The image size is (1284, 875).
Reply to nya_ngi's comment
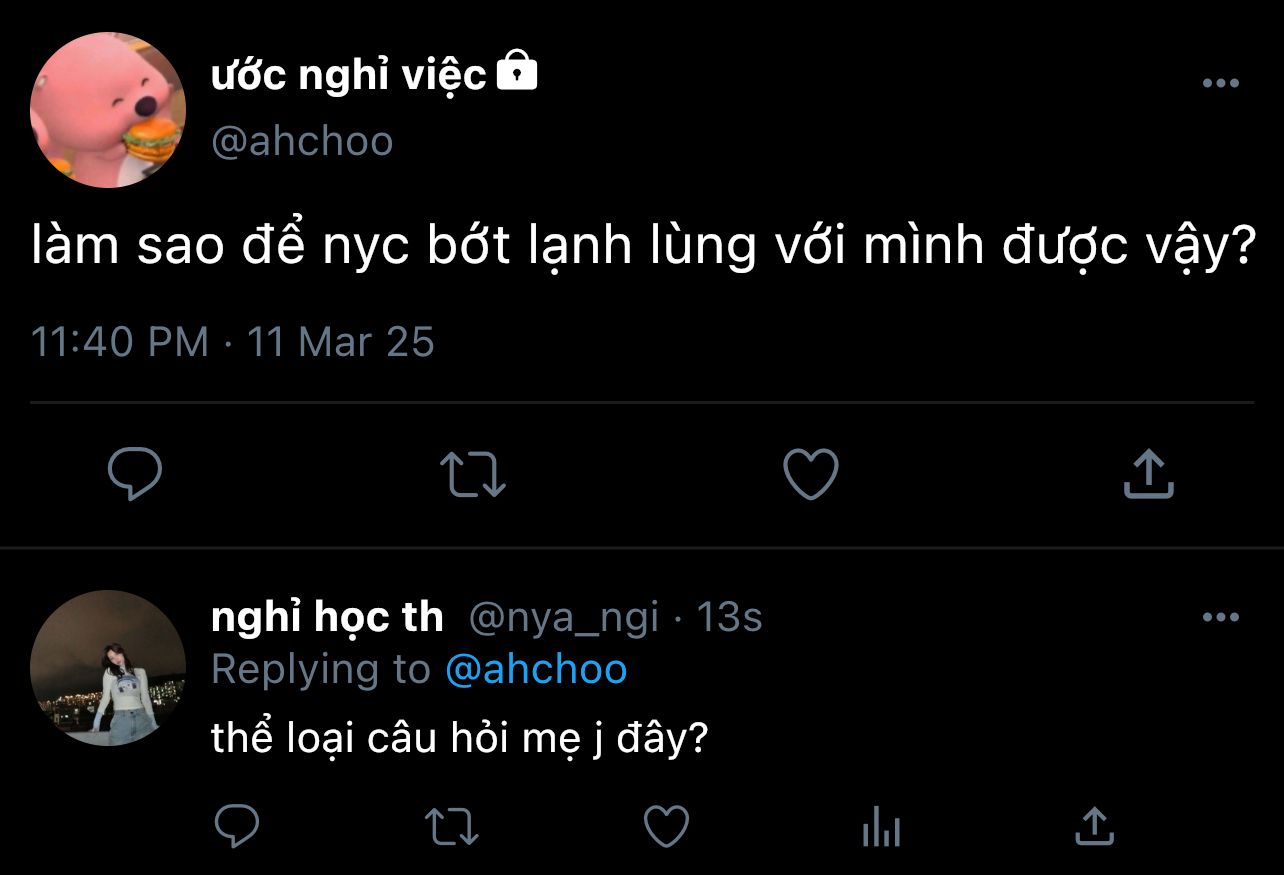click(x=237, y=827)
